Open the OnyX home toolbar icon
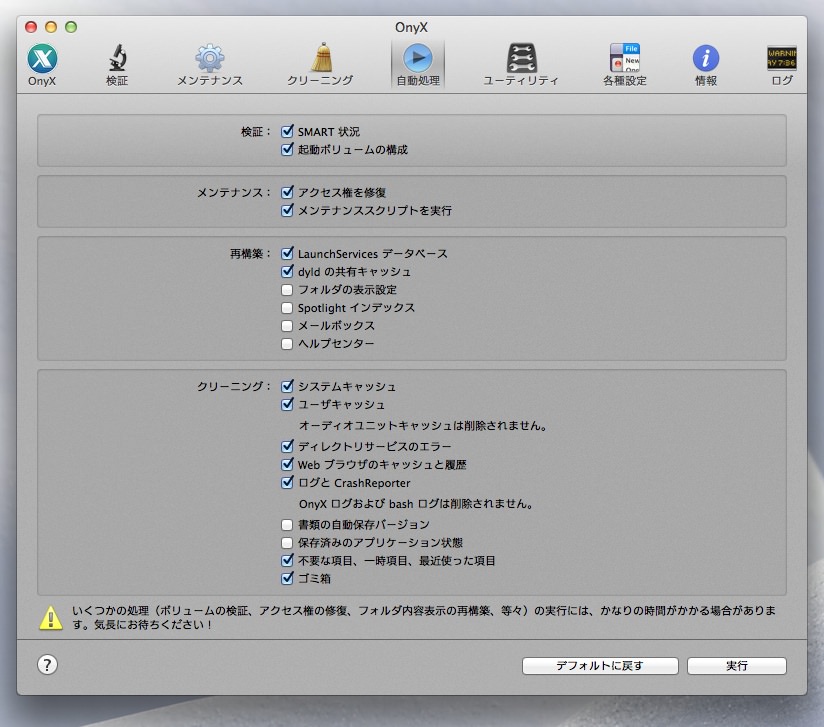Image resolution: width=824 pixels, height=727 pixels. pyautogui.click(x=42, y=65)
